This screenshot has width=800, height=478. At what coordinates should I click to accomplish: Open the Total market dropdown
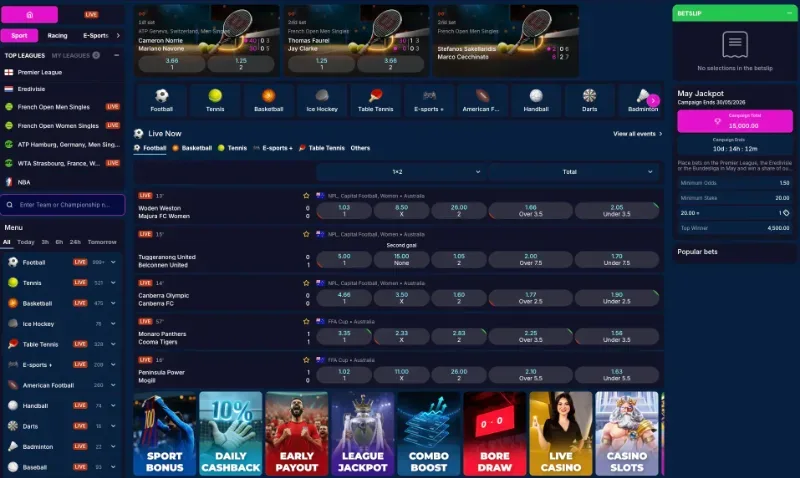pos(573,172)
